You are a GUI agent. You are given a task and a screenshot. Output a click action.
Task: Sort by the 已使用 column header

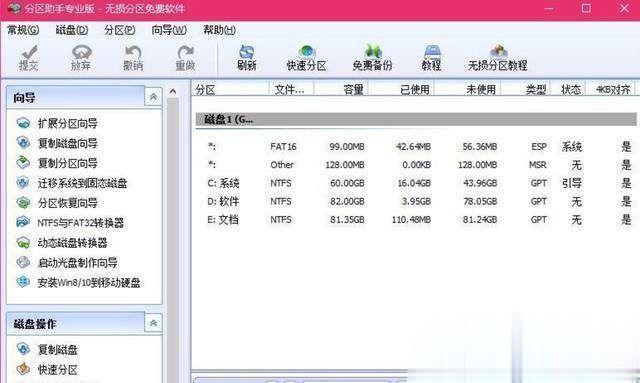click(402, 89)
